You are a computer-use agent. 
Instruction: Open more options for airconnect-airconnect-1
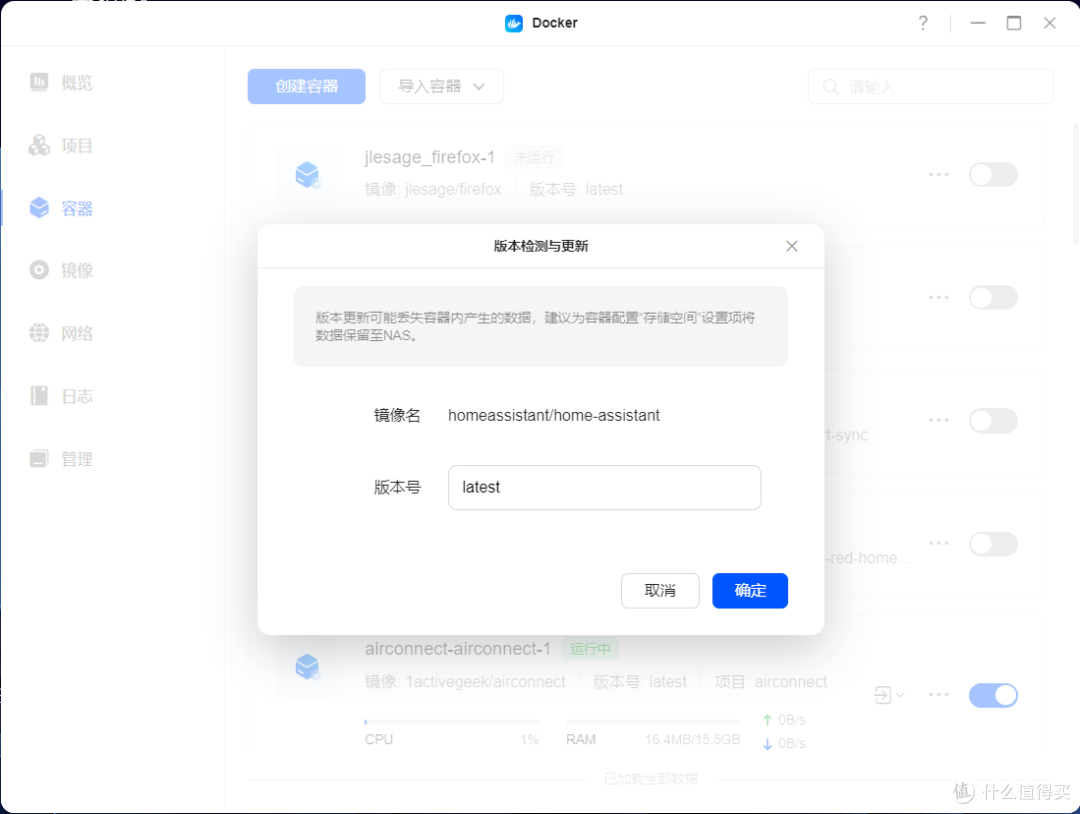[938, 694]
